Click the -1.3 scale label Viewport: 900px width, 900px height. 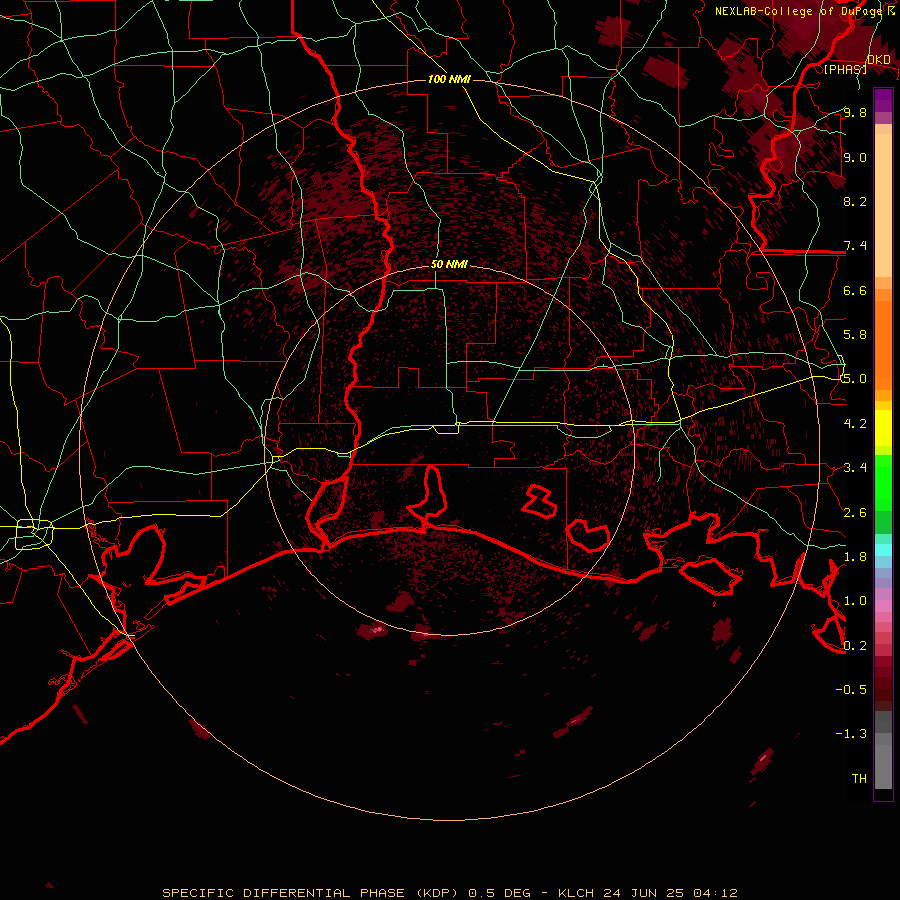(851, 734)
